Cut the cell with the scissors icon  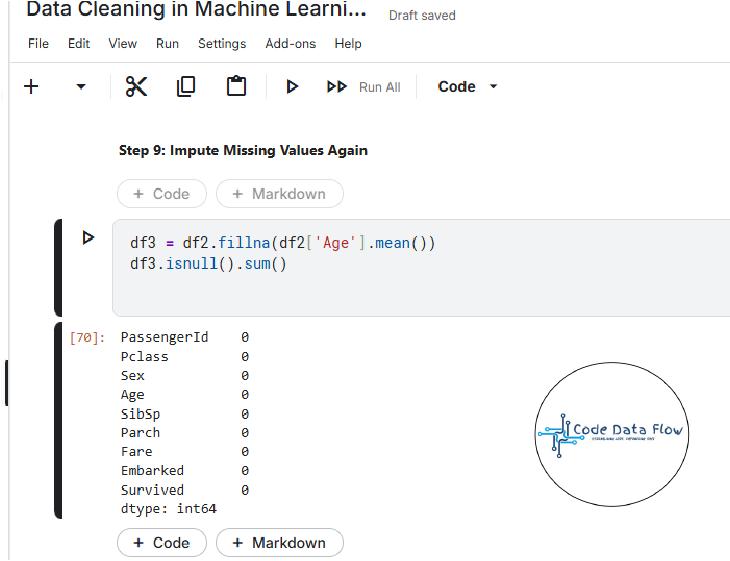(136, 87)
